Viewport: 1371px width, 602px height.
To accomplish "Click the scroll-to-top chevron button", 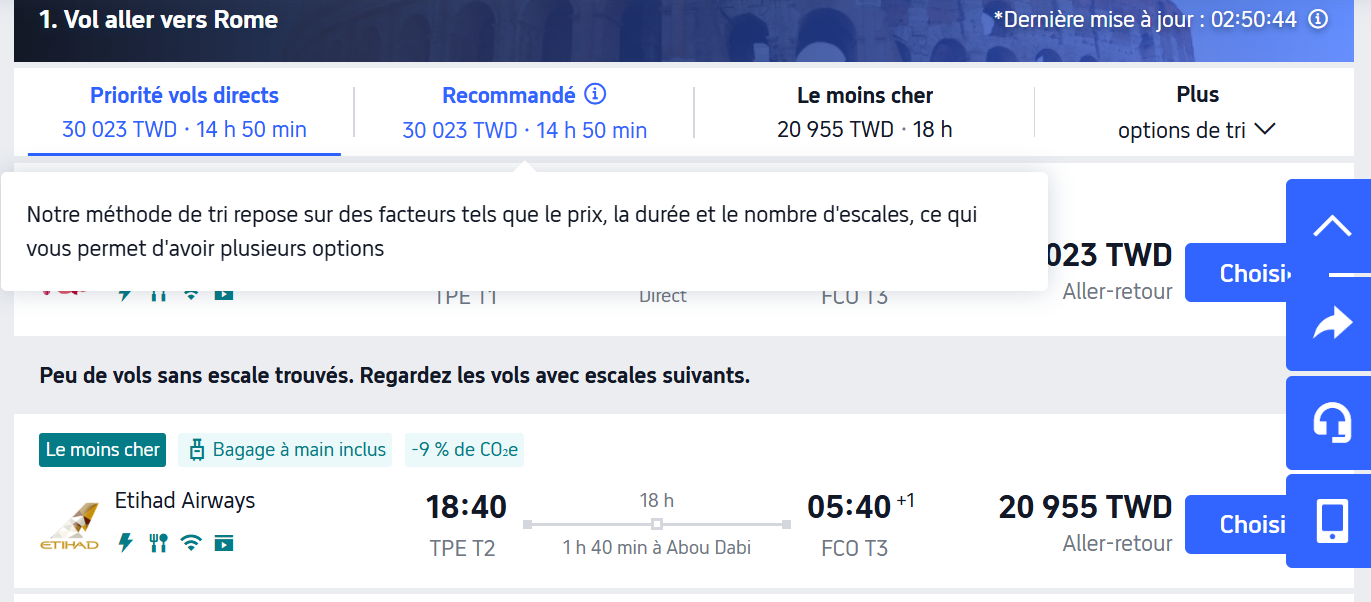I will (1331, 226).
